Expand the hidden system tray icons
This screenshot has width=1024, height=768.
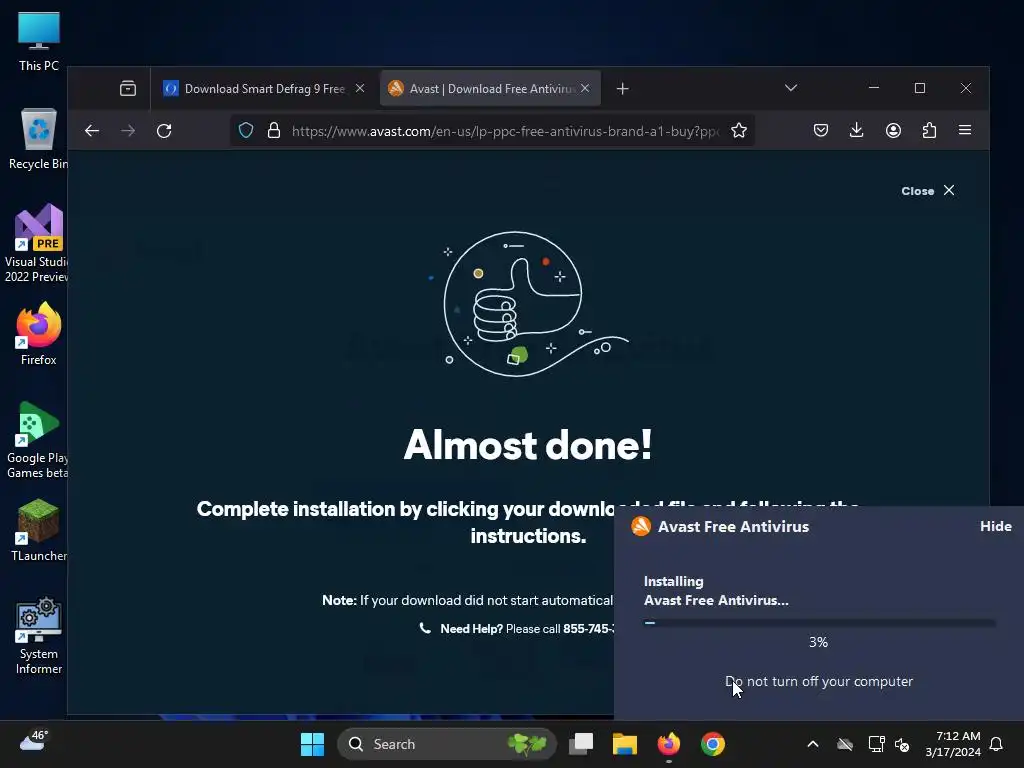coord(813,744)
